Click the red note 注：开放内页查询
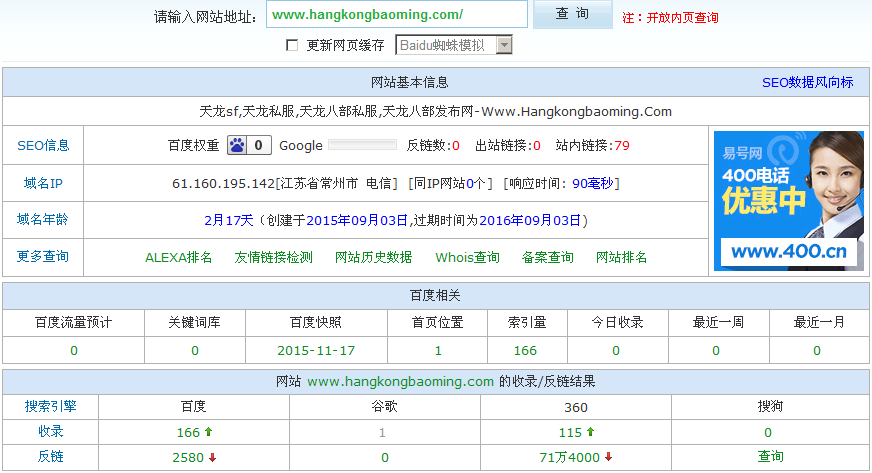This screenshot has width=872, height=473. 670,18
